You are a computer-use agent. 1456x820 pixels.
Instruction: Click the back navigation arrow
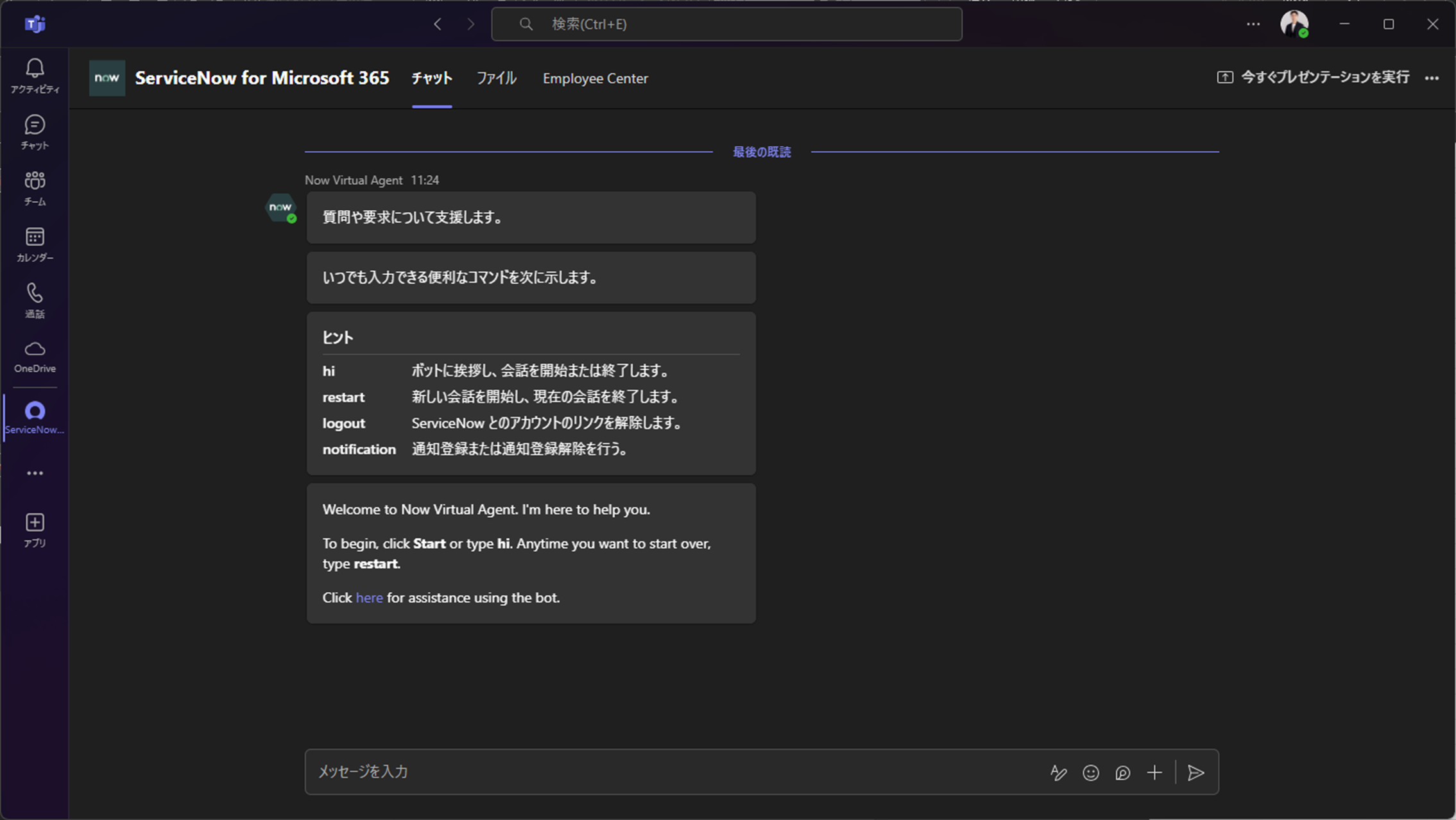click(438, 24)
